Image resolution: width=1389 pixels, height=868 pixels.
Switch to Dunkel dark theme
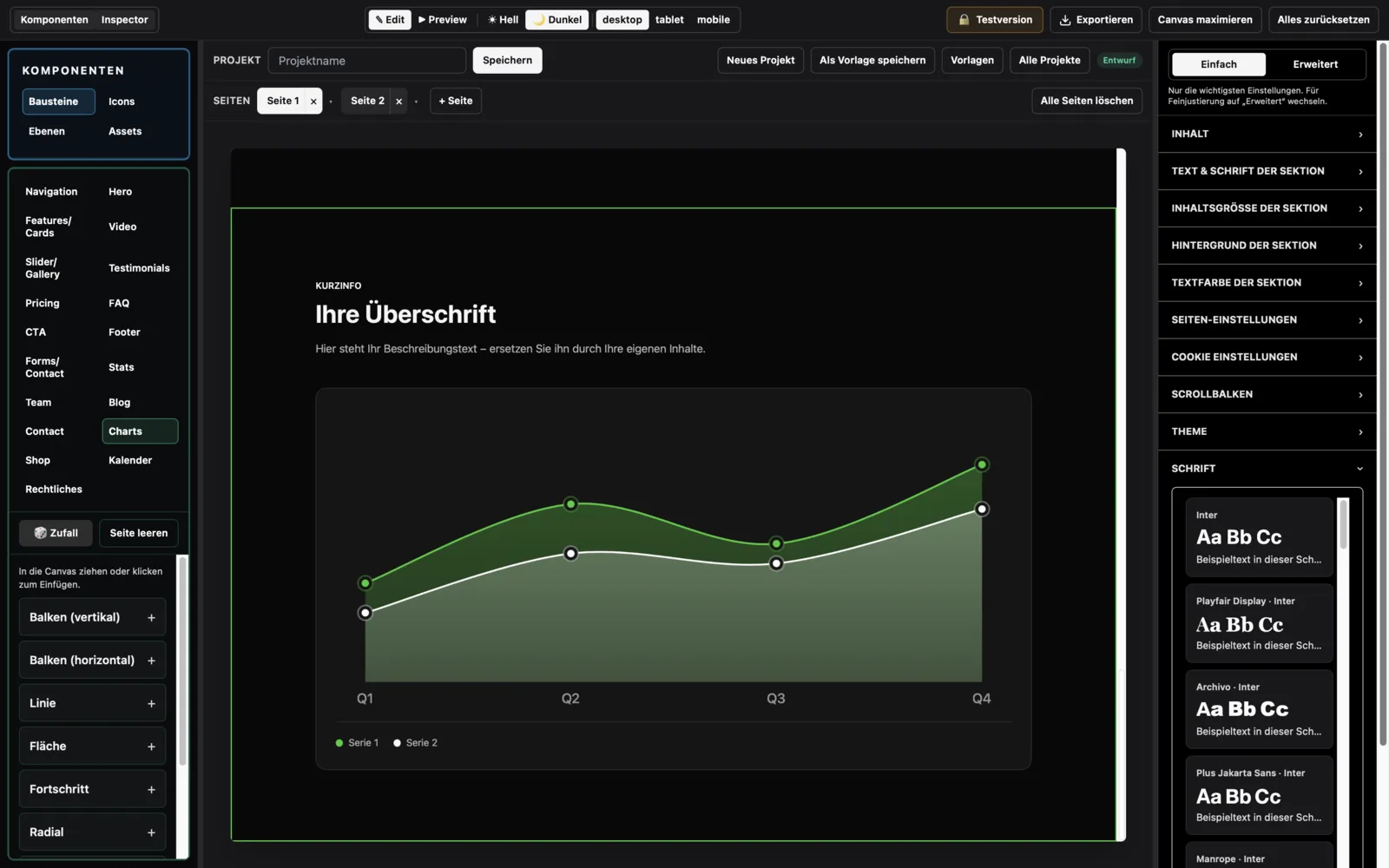pos(556,19)
